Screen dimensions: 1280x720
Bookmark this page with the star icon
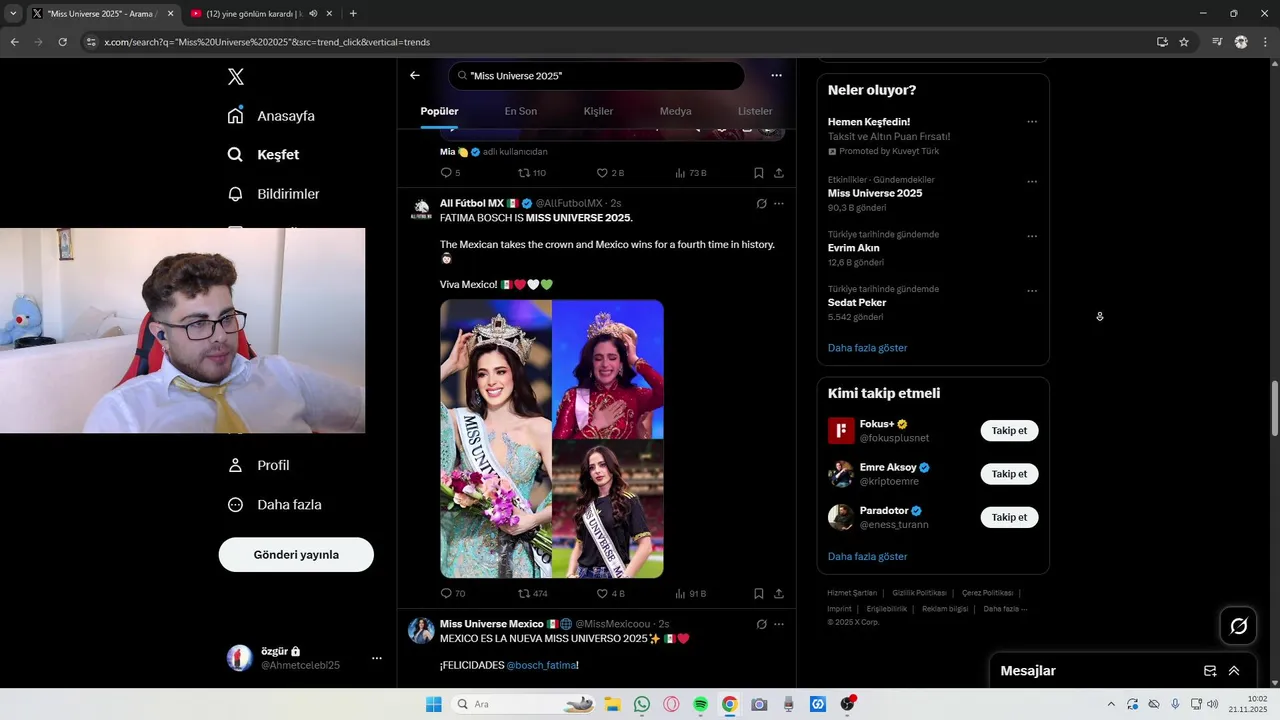pos(1184,42)
